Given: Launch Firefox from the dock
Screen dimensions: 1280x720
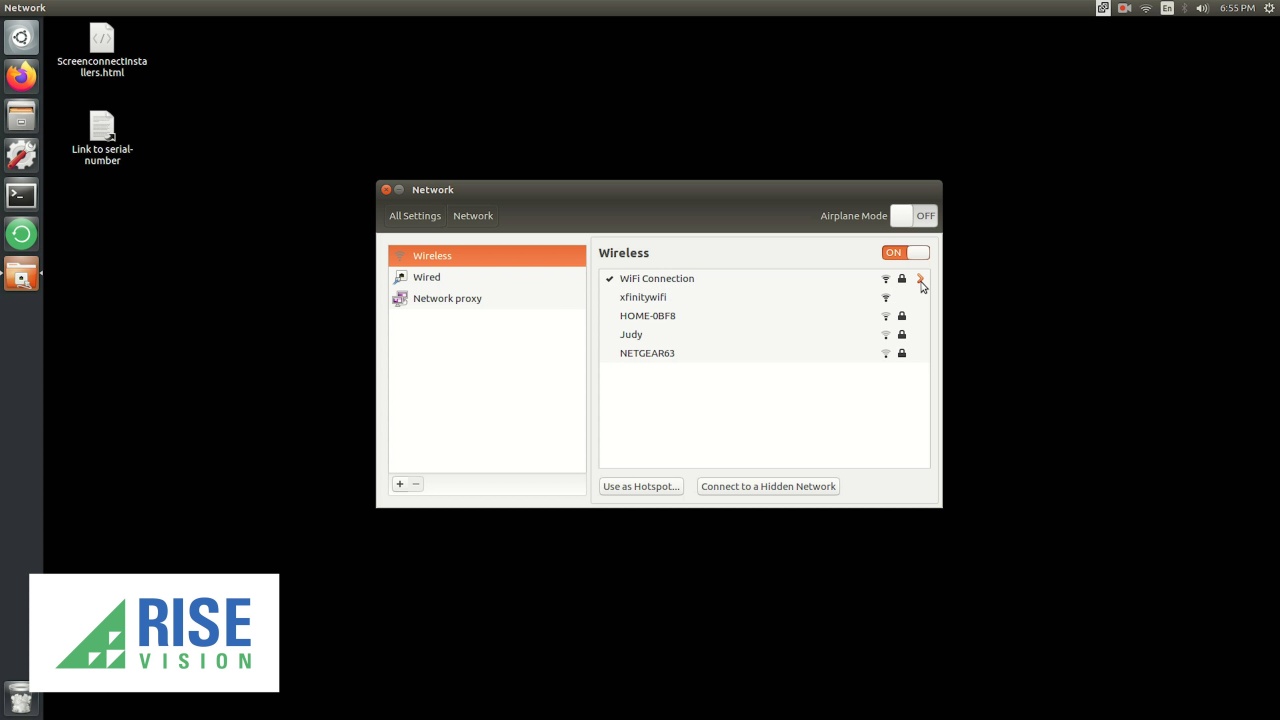Looking at the screenshot, I should click(21, 77).
